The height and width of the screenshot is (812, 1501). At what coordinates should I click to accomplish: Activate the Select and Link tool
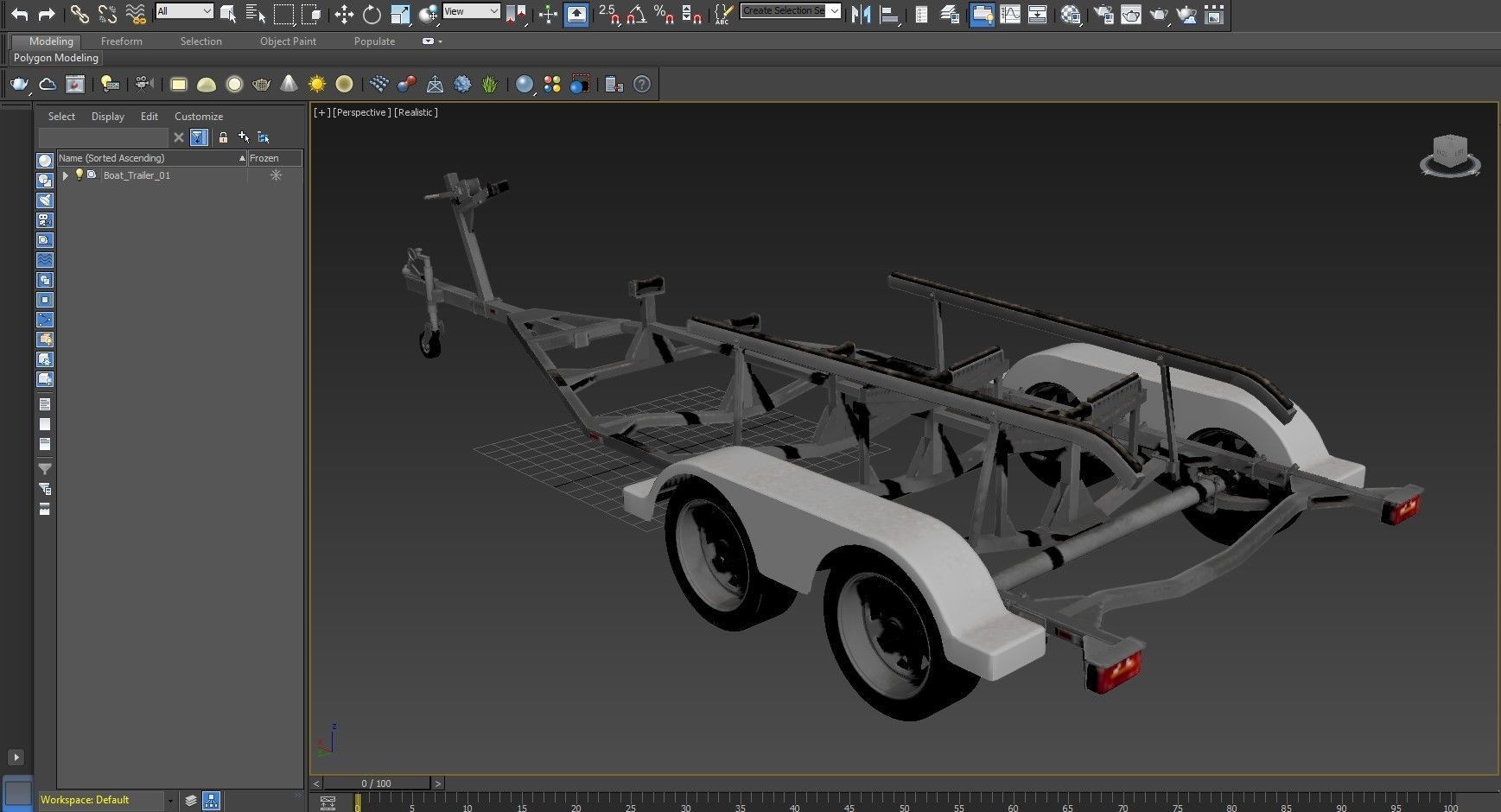tap(80, 14)
